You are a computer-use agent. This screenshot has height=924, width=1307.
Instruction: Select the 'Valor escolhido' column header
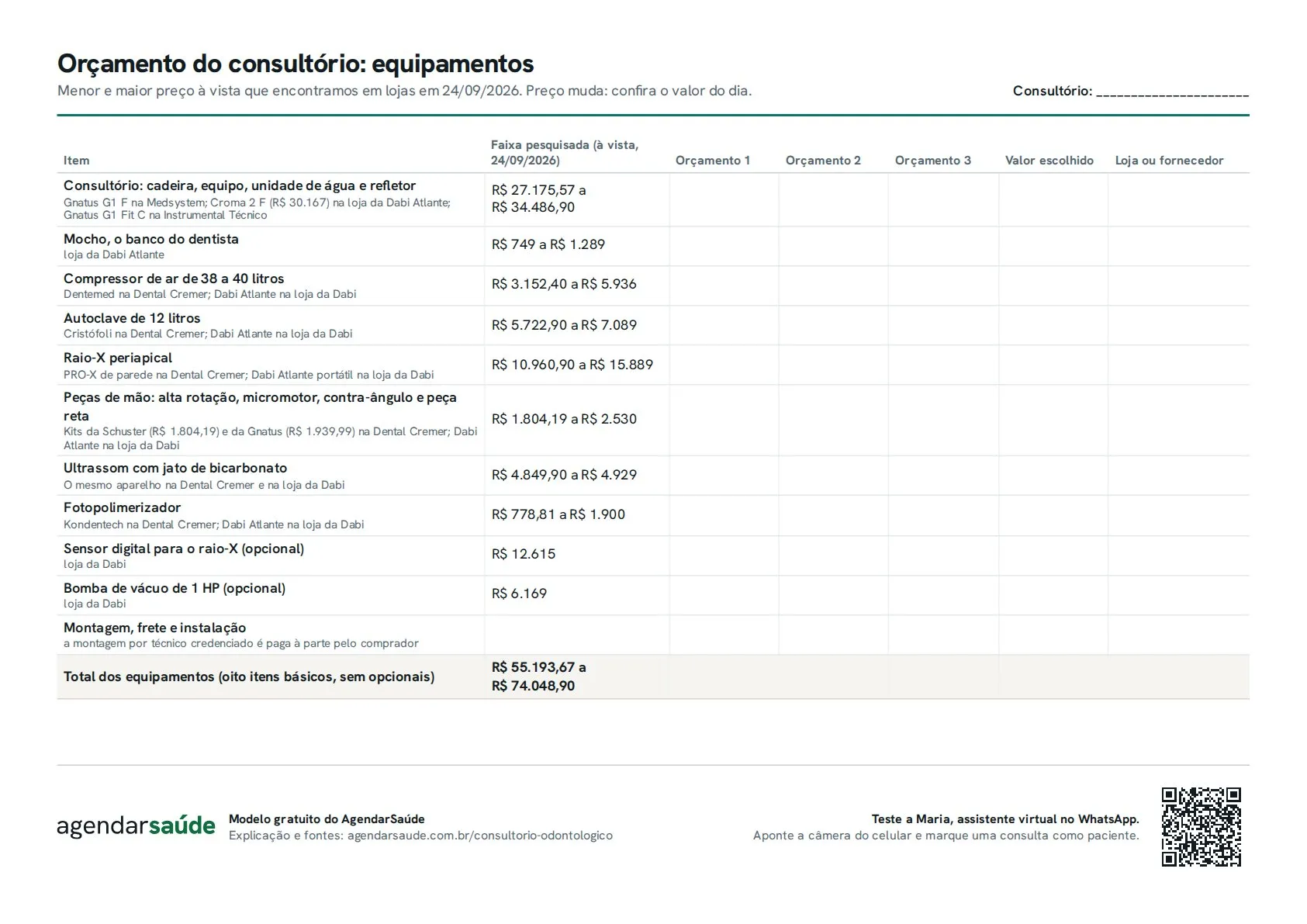1049,161
